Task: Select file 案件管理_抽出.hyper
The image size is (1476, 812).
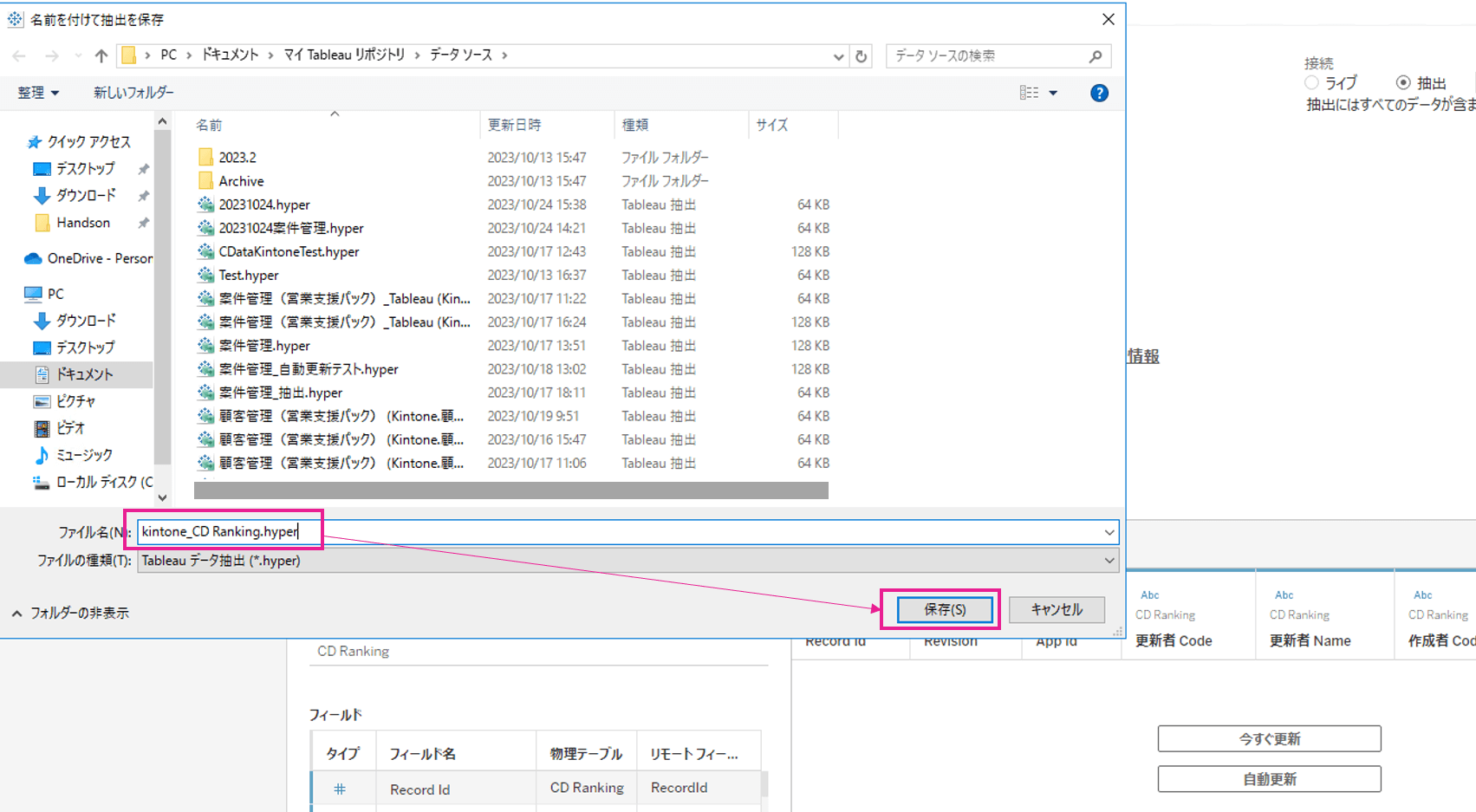Action: click(x=270, y=392)
